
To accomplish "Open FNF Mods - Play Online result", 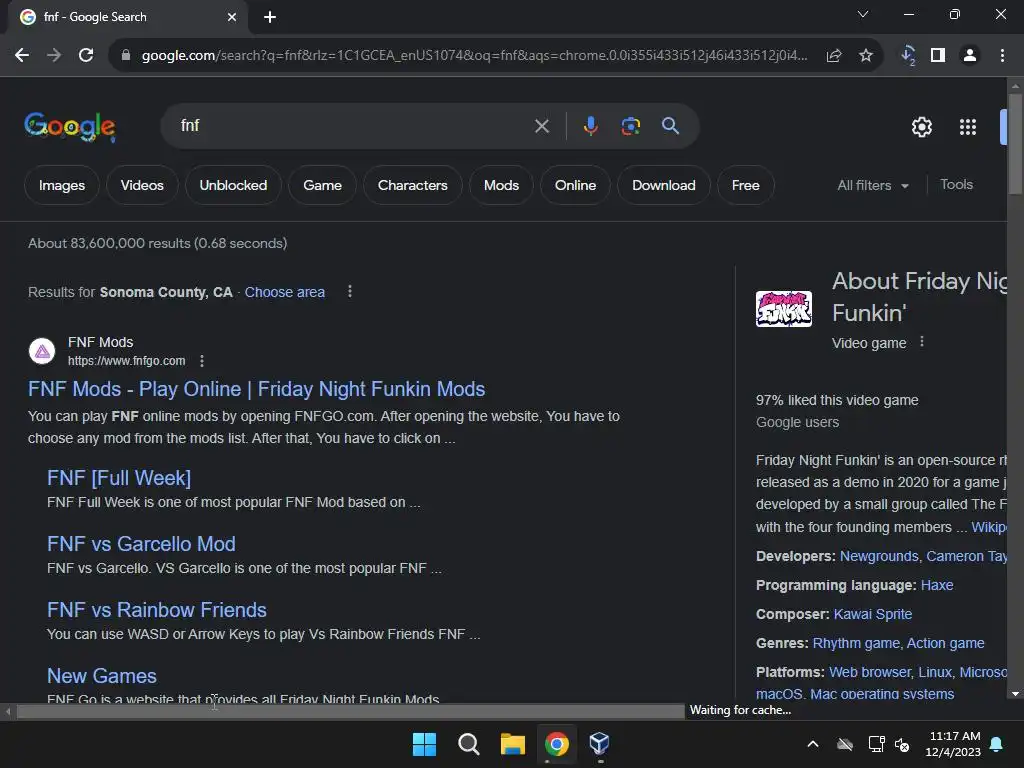I will [257, 389].
